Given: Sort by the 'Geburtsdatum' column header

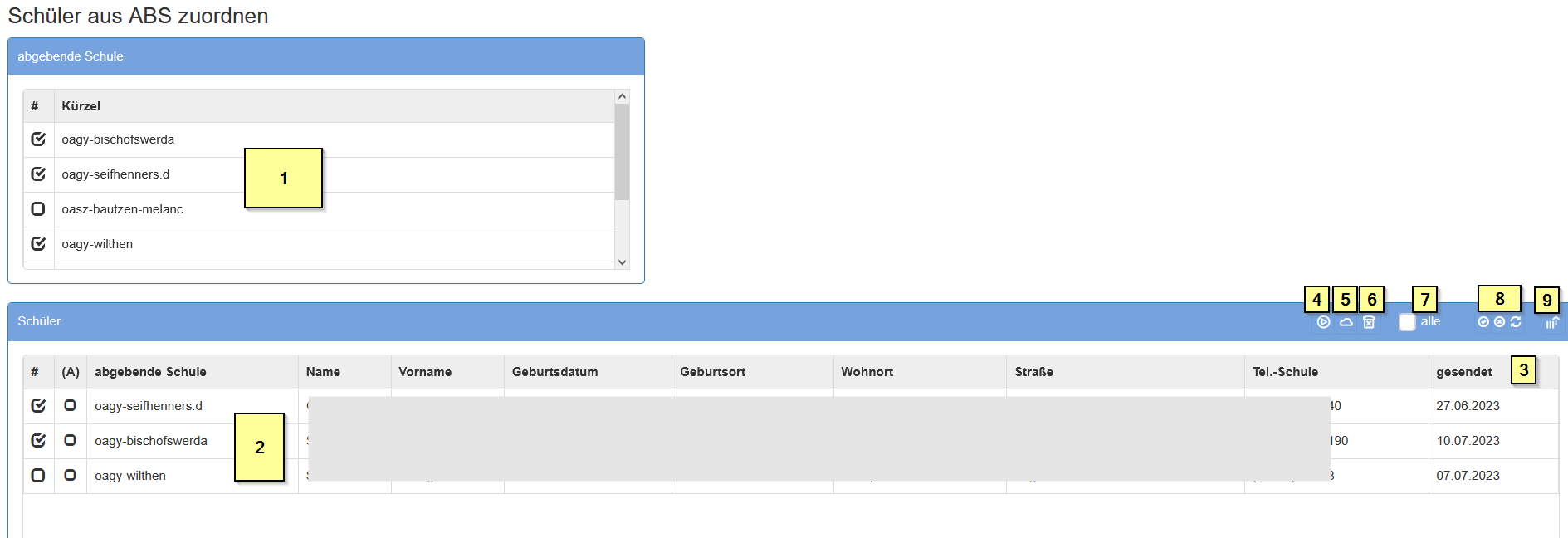Looking at the screenshot, I should tap(554, 372).
